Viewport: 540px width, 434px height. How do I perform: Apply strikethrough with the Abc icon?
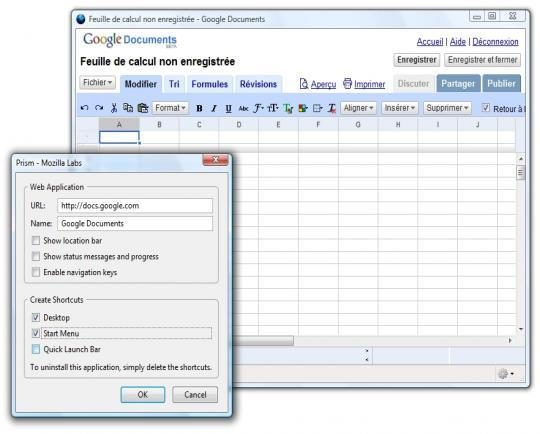pos(243,108)
